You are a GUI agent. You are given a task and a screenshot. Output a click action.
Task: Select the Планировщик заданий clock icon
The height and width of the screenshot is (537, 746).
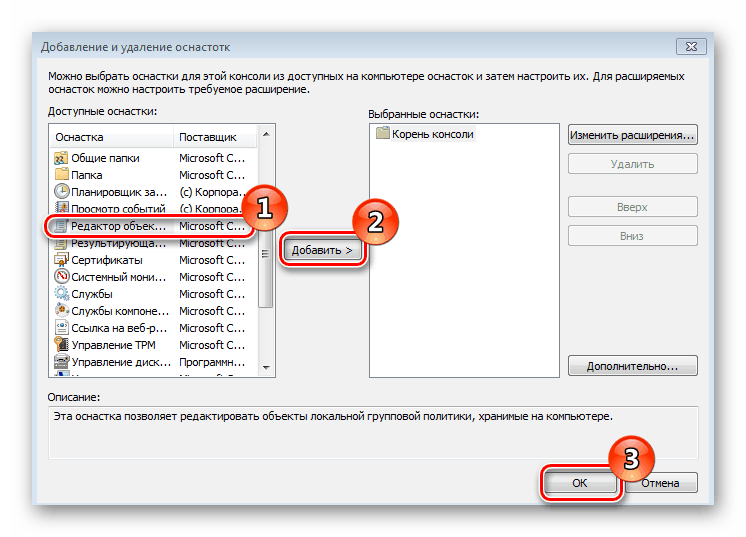tap(61, 192)
